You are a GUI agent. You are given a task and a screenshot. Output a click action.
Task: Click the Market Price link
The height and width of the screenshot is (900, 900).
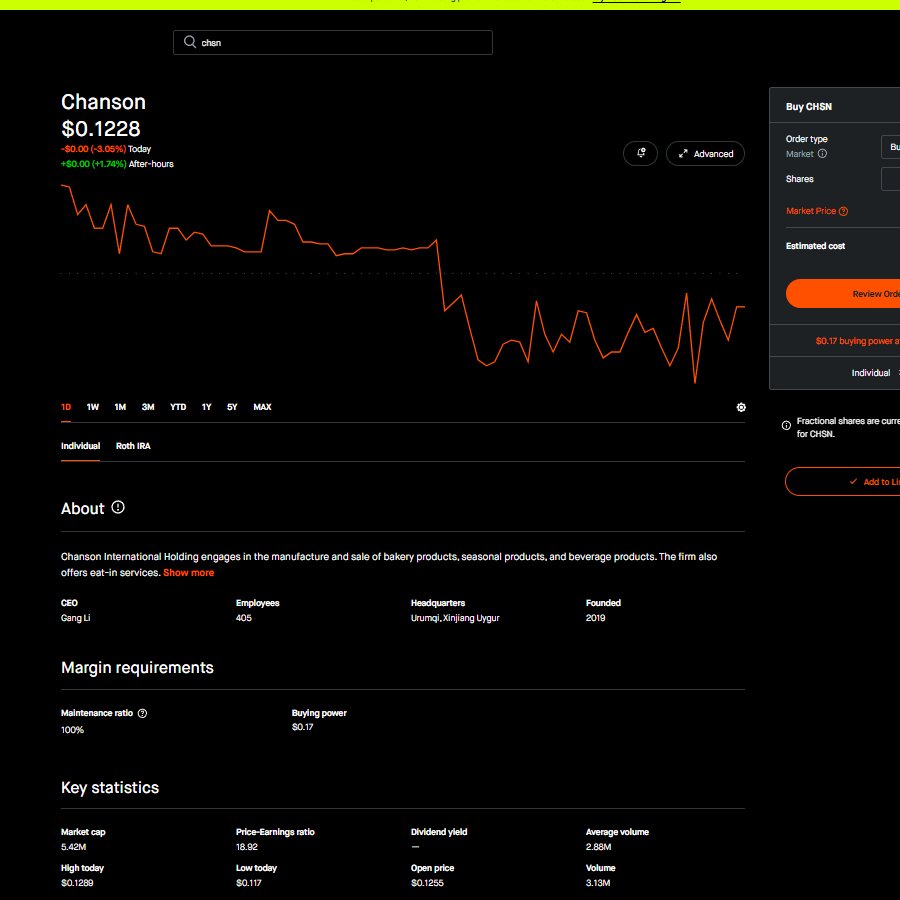click(810, 211)
